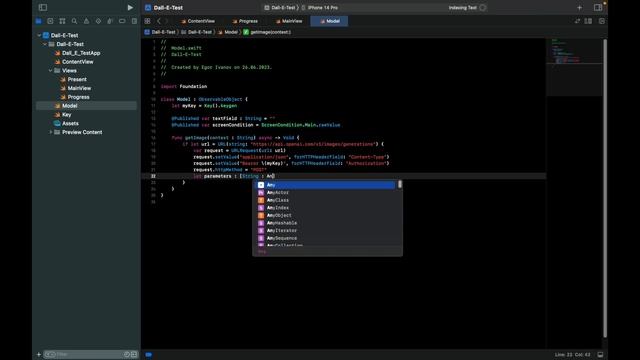640x360 pixels.
Task: Go forward in editor history
Action: [x=167, y=21]
